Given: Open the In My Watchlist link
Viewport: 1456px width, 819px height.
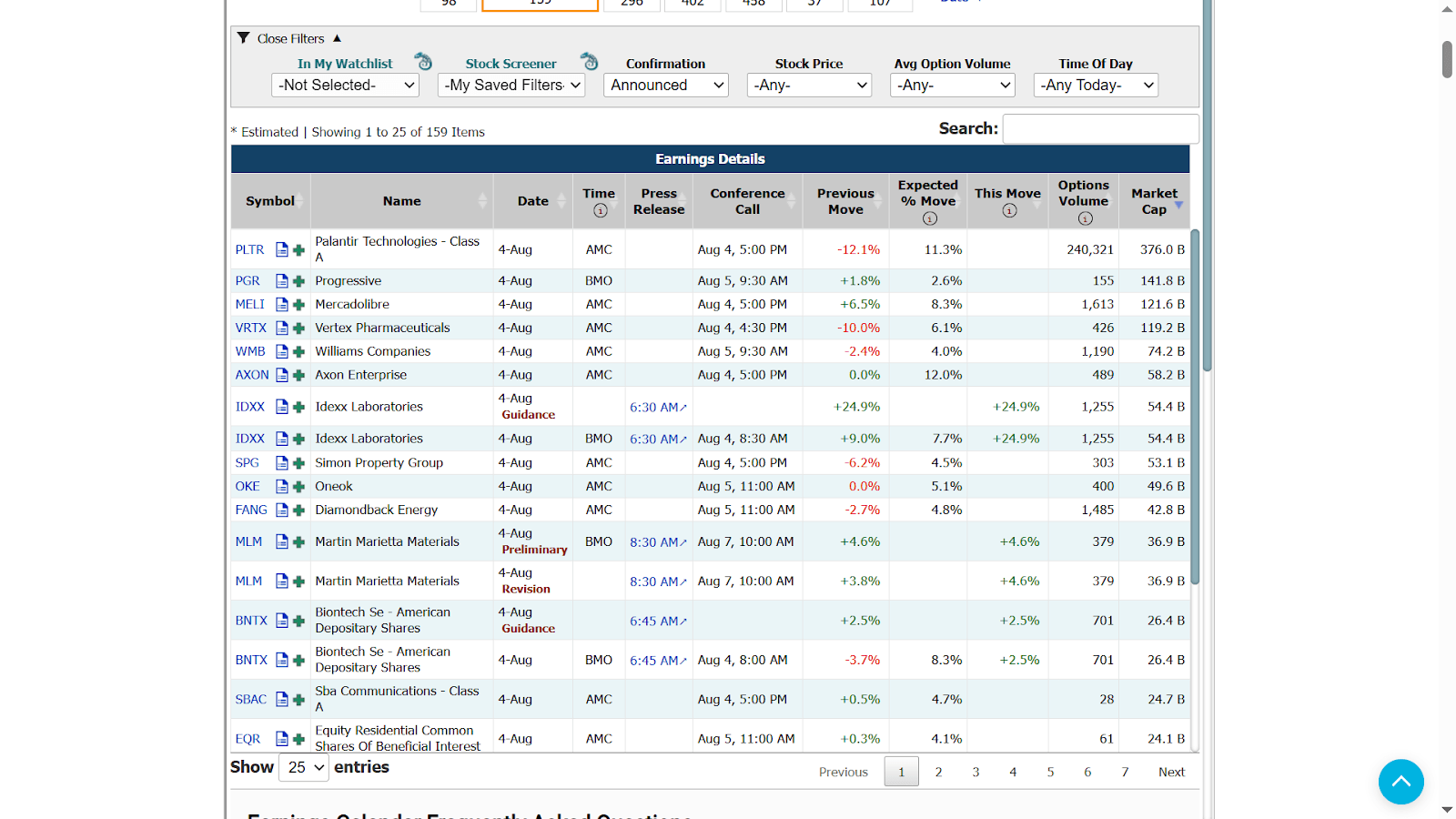Looking at the screenshot, I should (x=345, y=64).
